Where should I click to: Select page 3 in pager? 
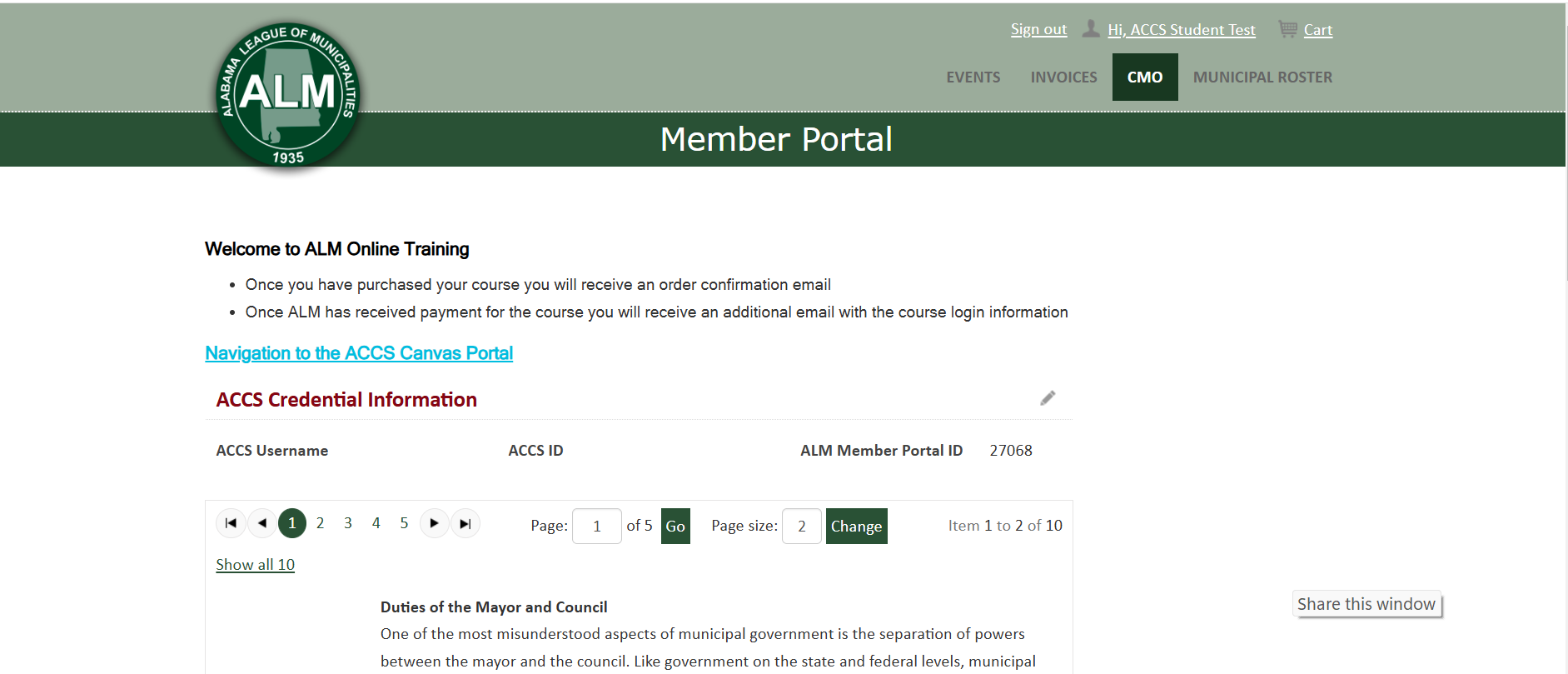point(348,523)
